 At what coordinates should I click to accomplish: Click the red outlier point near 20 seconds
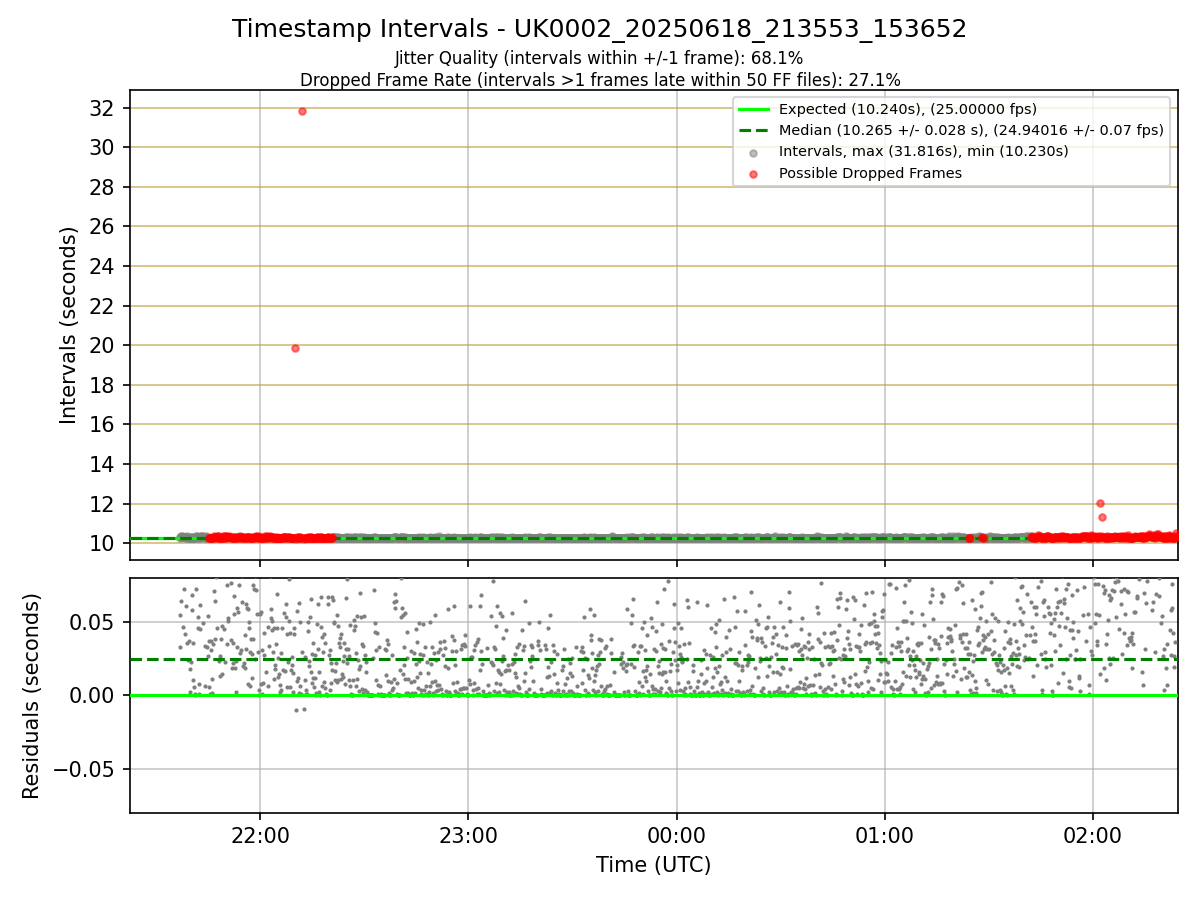click(295, 348)
